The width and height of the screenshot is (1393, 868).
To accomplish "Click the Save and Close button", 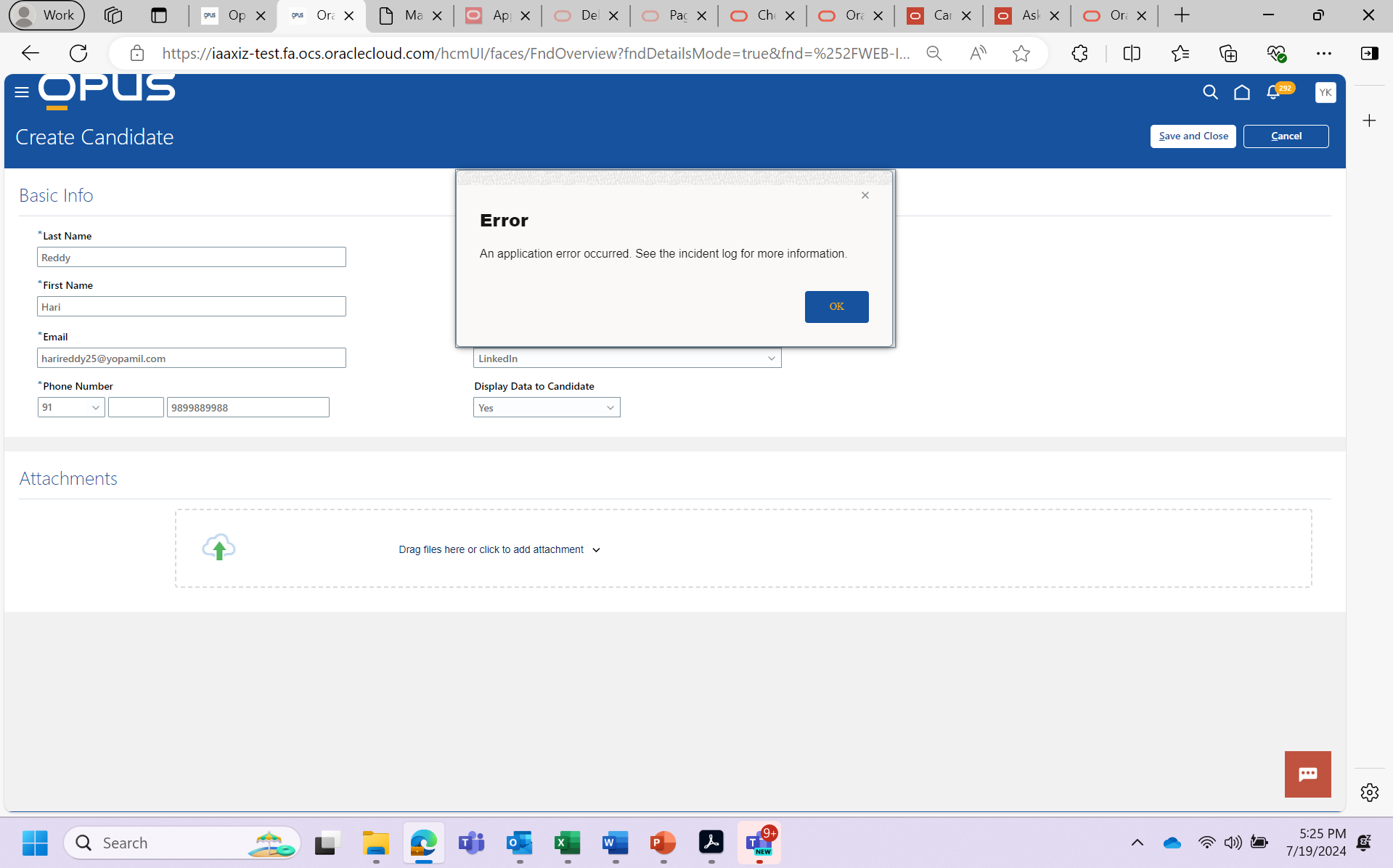I will (1193, 136).
